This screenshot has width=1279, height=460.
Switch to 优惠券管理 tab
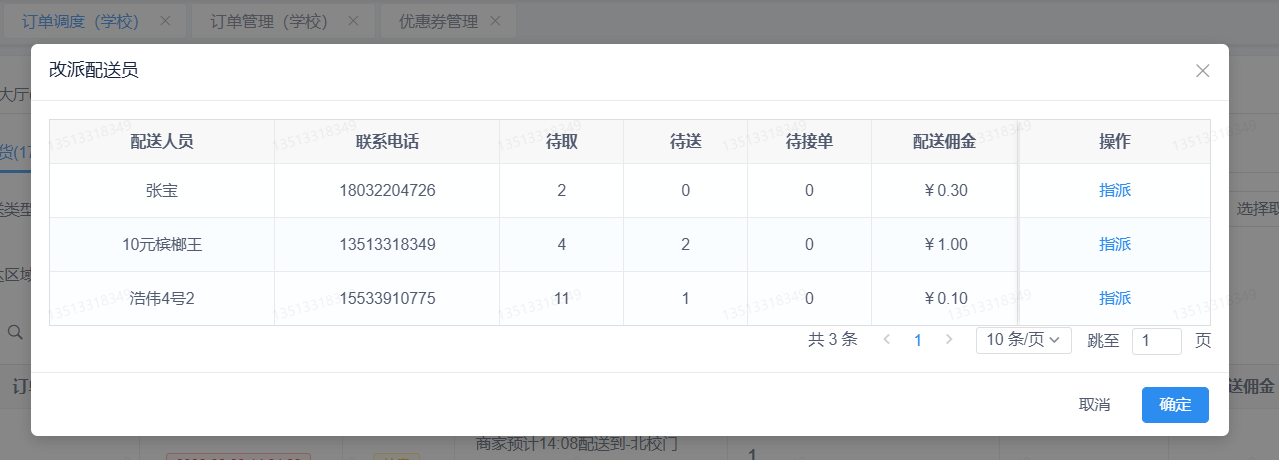tap(438, 21)
